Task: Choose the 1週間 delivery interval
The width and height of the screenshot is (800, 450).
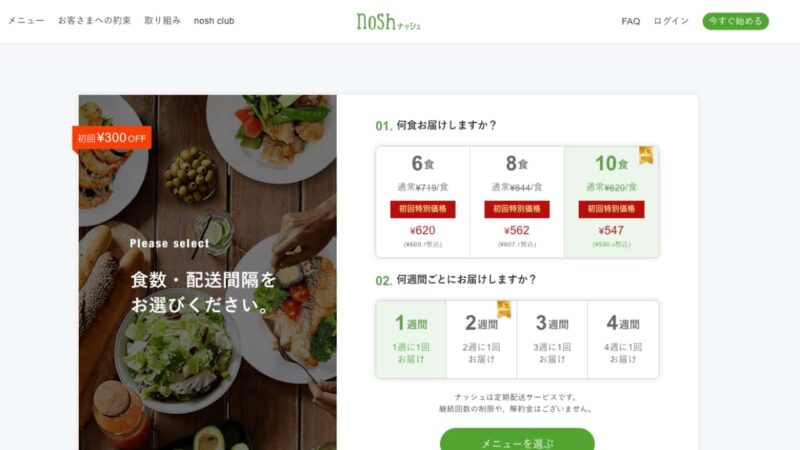Action: [x=411, y=339]
